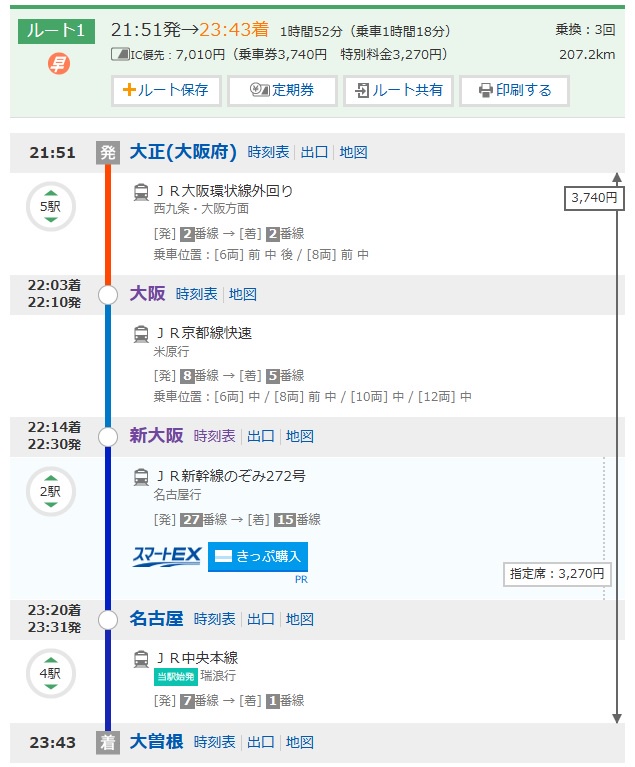Image resolution: width=635 pixels, height=767 pixels.
Task: Click 207.2km distance text
Action: pos(587,54)
